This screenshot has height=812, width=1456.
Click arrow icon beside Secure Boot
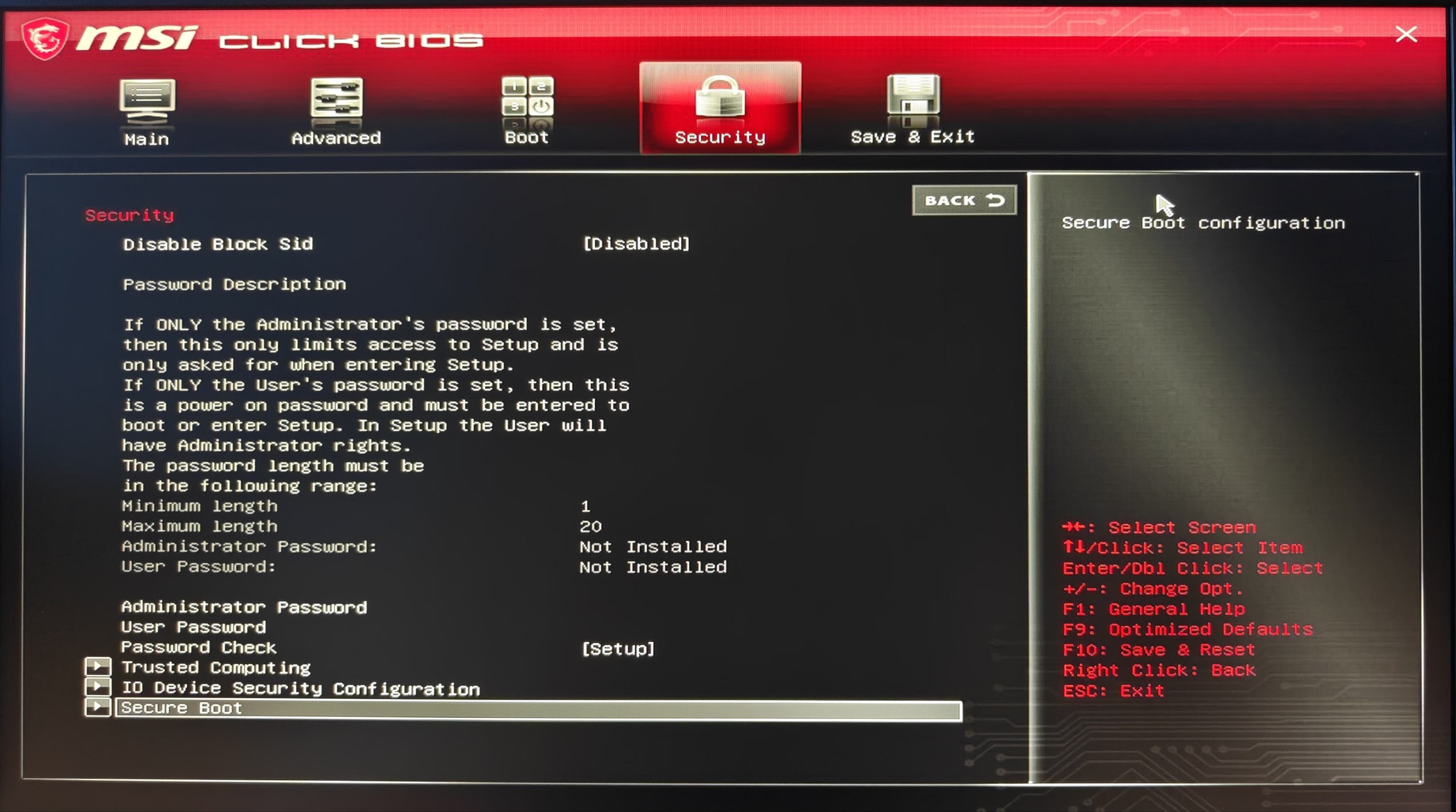pyautogui.click(x=98, y=707)
